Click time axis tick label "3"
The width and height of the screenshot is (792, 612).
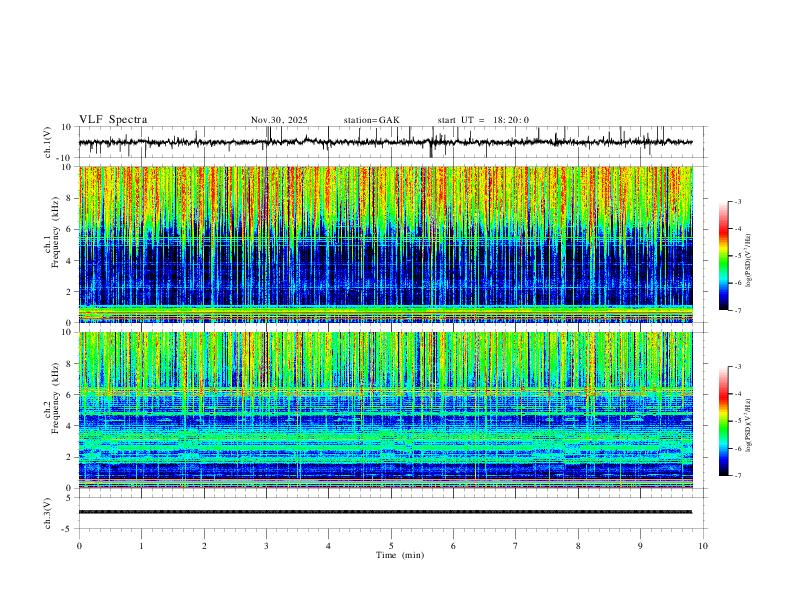(x=266, y=546)
